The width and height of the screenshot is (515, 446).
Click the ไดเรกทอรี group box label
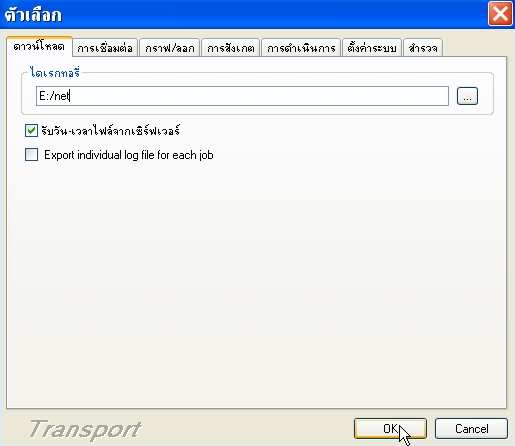[55, 72]
